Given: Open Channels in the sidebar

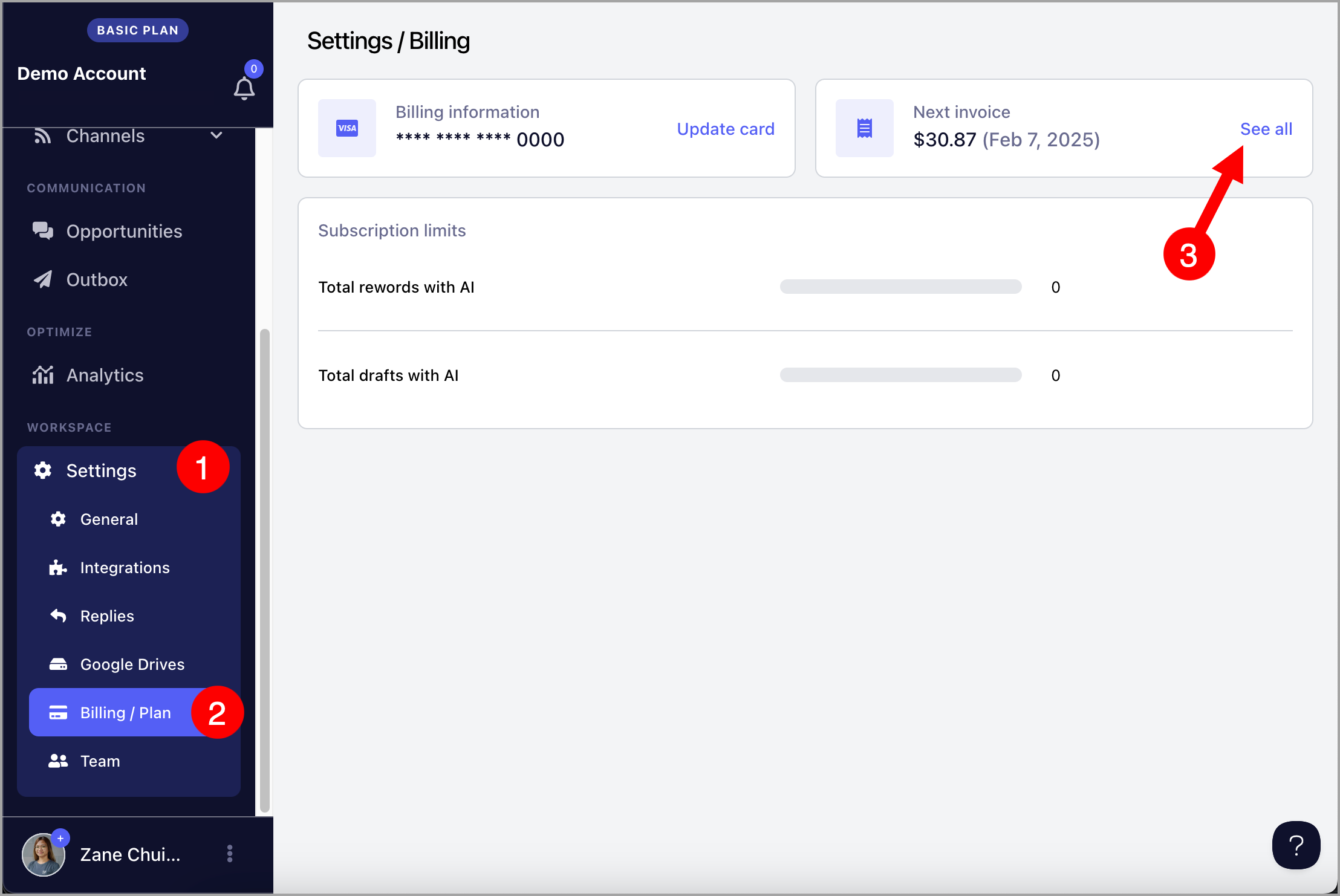Looking at the screenshot, I should [x=129, y=136].
